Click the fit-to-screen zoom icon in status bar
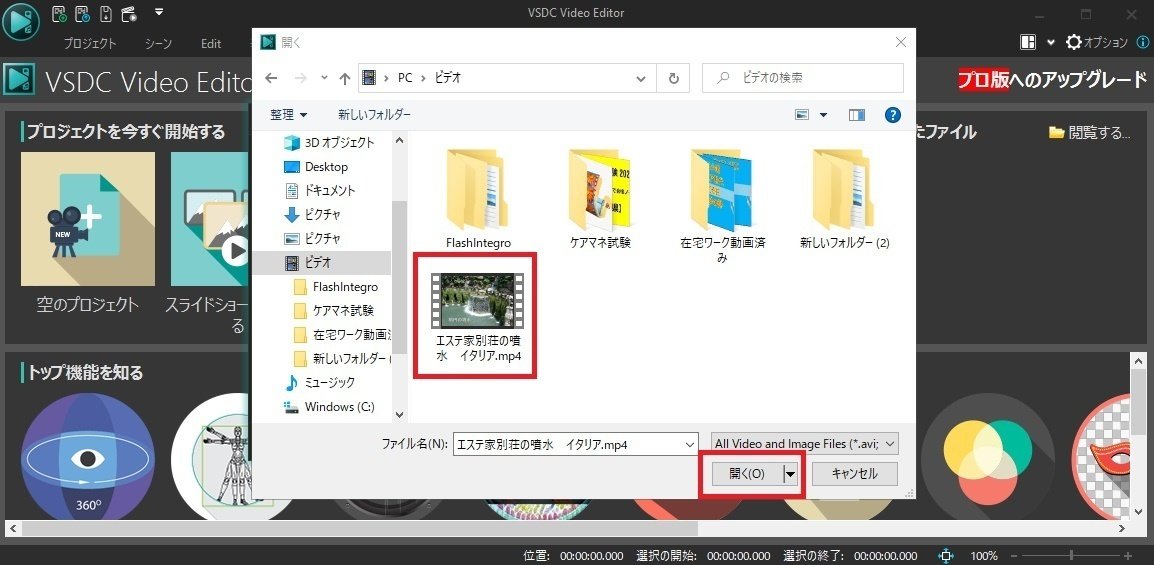Viewport: 1154px width, 565px height. coord(946,556)
